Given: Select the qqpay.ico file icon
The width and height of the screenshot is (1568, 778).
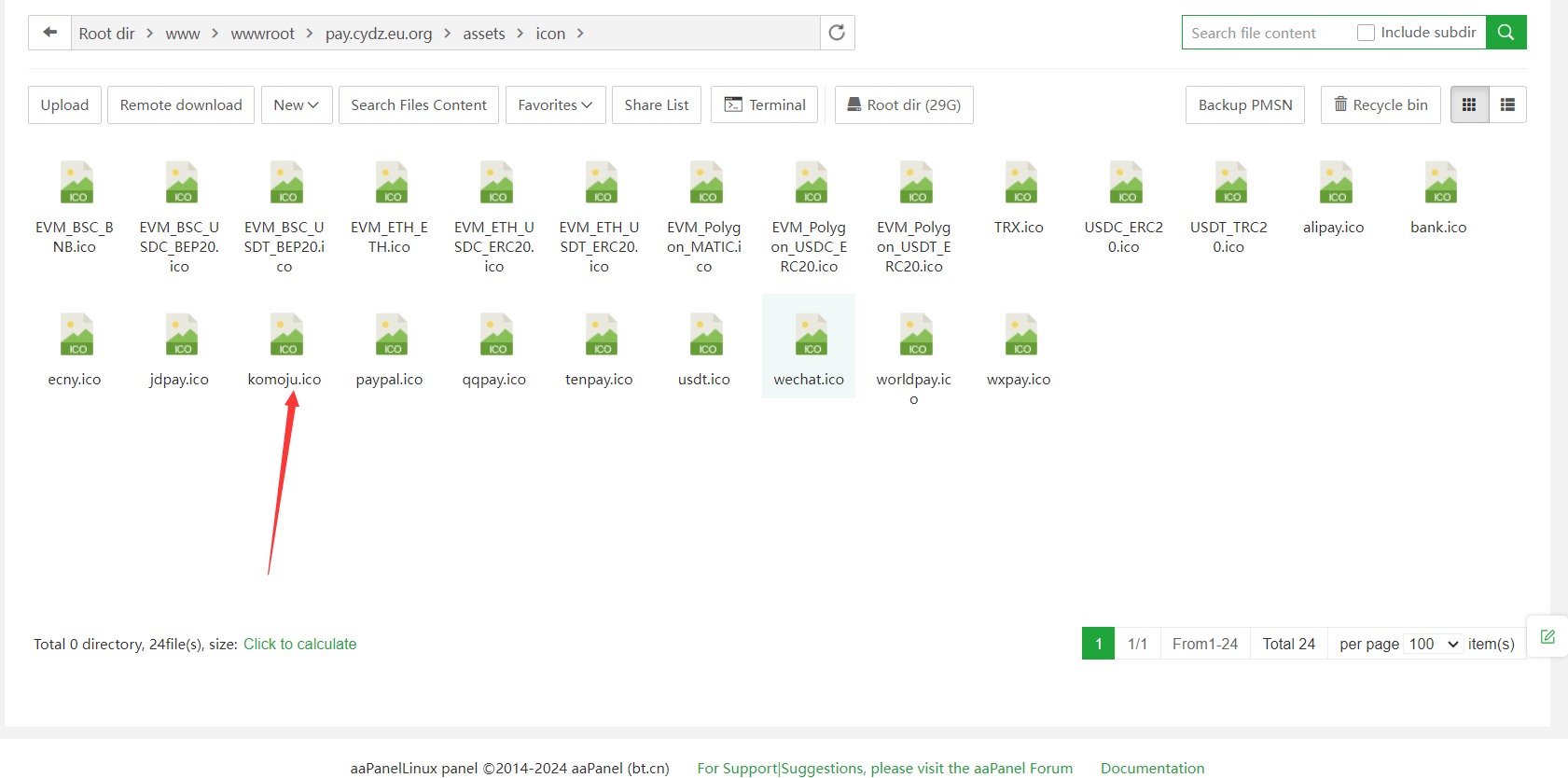Looking at the screenshot, I should tap(495, 335).
